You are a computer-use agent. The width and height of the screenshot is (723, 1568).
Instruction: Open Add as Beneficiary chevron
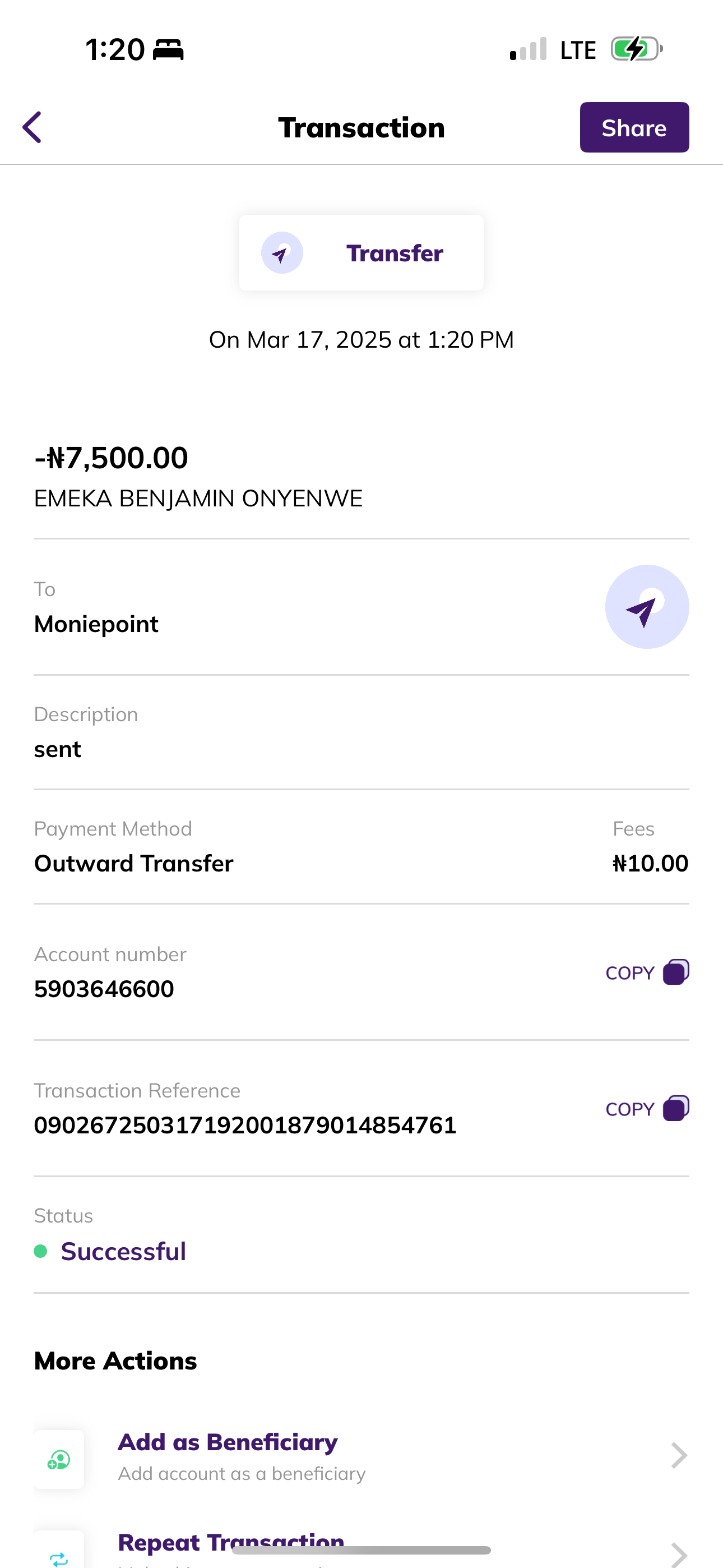(x=679, y=1455)
